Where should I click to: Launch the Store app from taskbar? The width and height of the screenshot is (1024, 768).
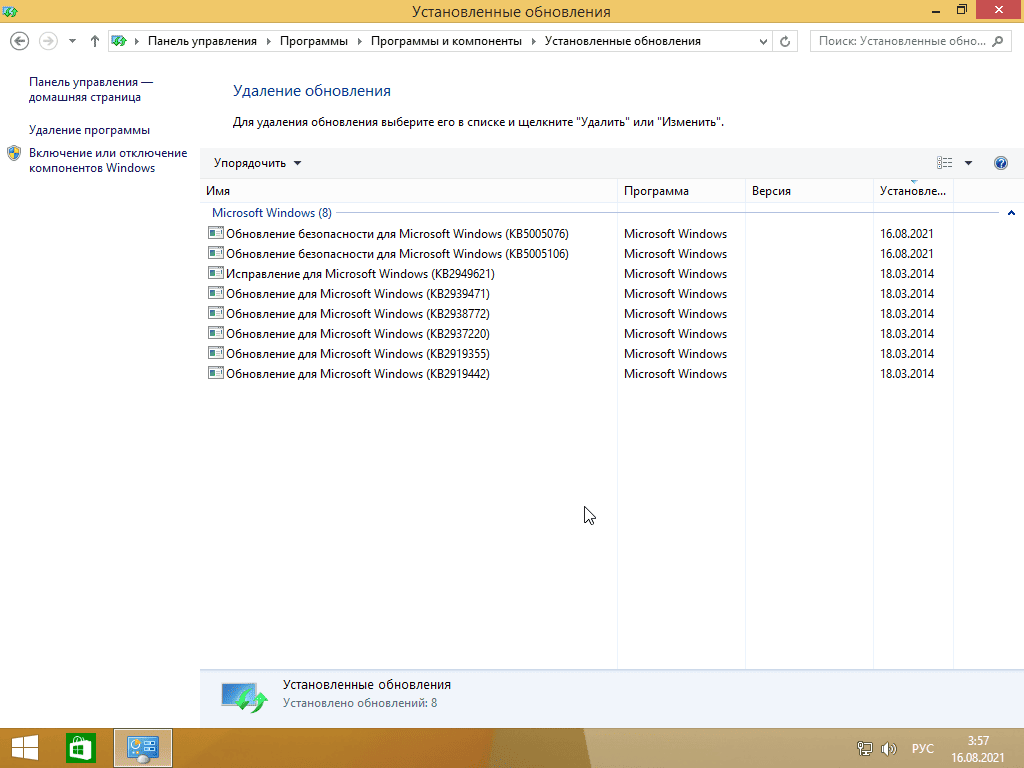tap(80, 748)
